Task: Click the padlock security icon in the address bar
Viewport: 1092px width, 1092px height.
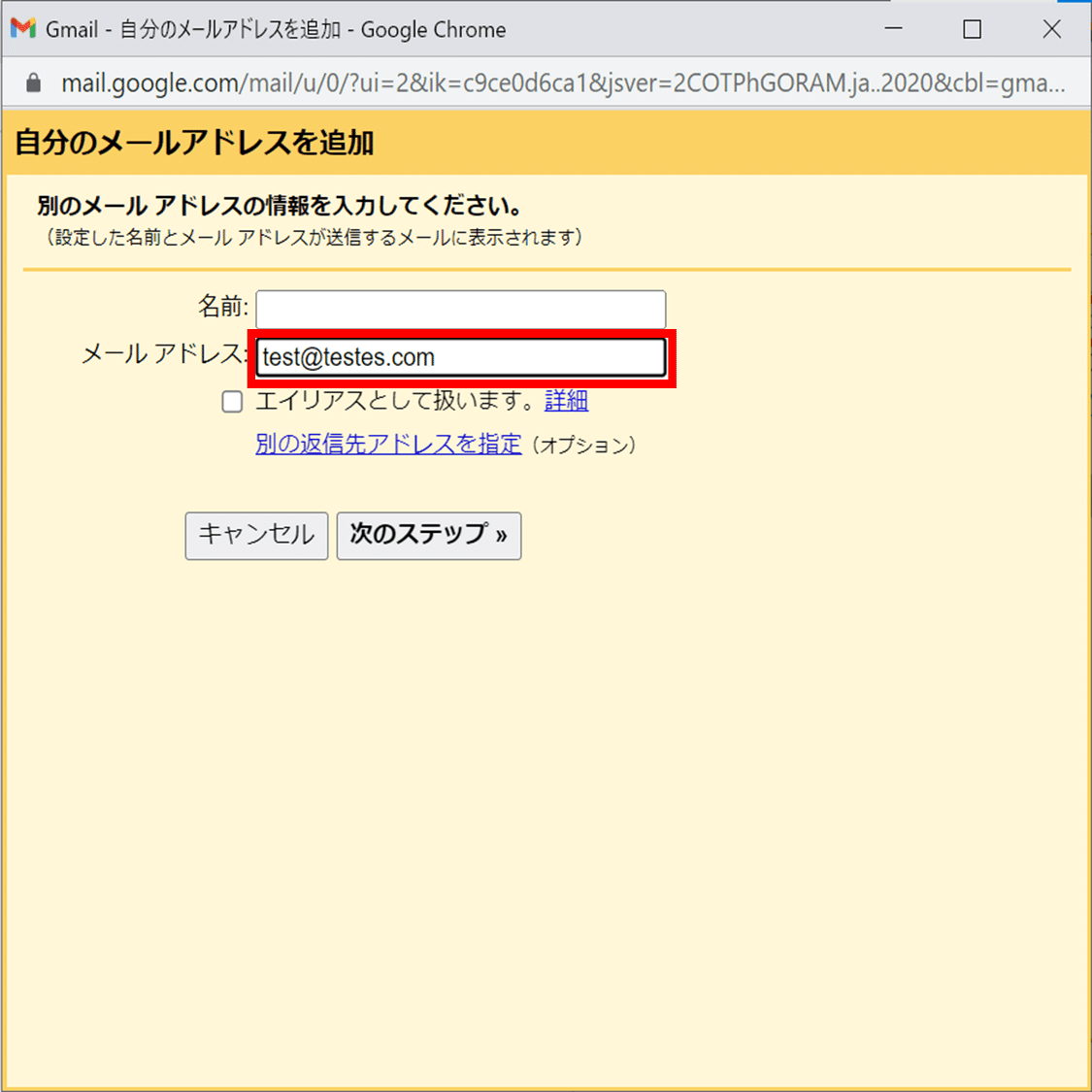Action: (x=33, y=83)
